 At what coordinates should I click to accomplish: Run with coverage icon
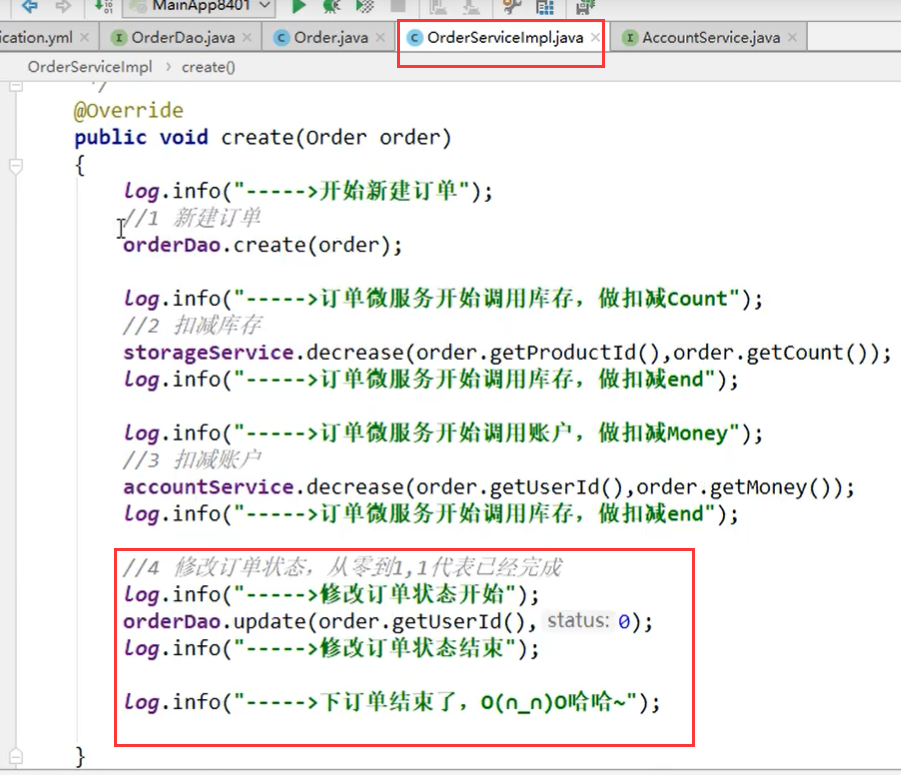(365, 6)
